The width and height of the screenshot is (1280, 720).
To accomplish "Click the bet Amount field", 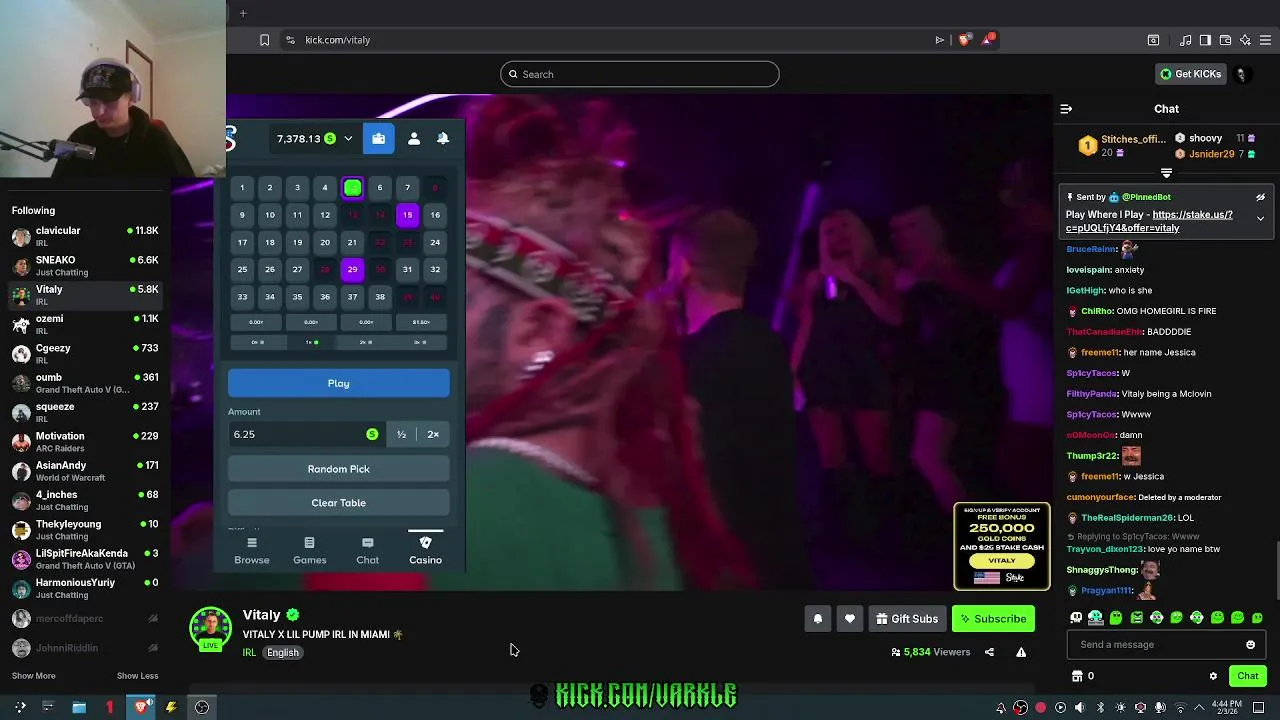I will click(306, 434).
